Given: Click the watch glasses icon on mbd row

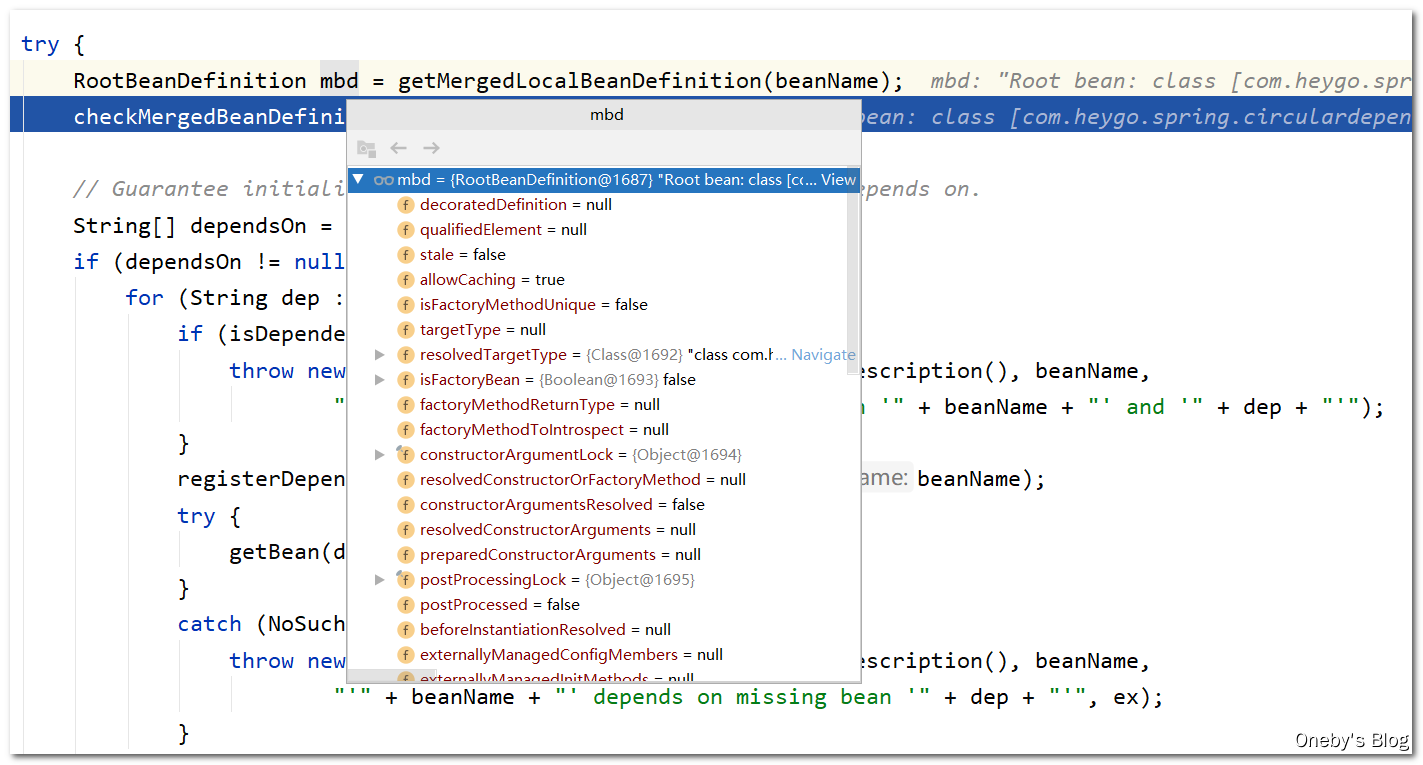Looking at the screenshot, I should click(383, 180).
